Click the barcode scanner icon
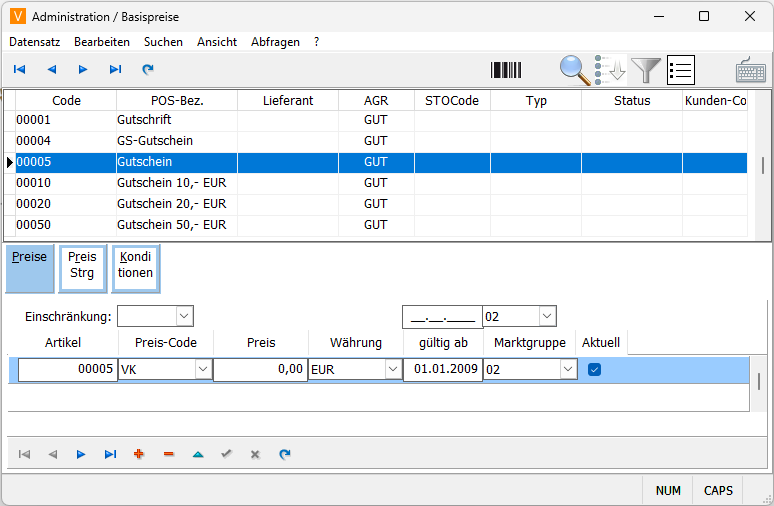 coord(506,70)
